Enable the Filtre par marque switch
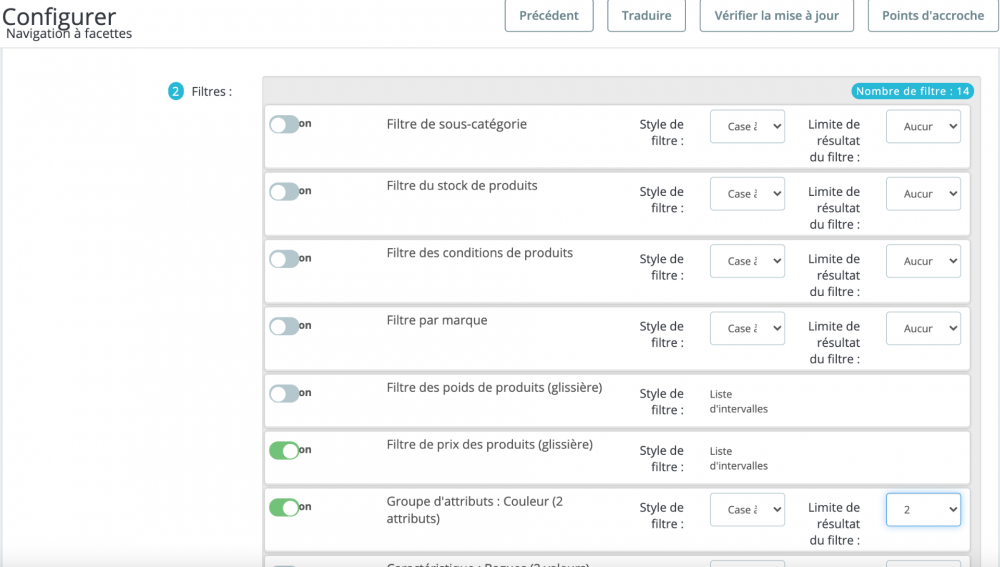 point(284,326)
